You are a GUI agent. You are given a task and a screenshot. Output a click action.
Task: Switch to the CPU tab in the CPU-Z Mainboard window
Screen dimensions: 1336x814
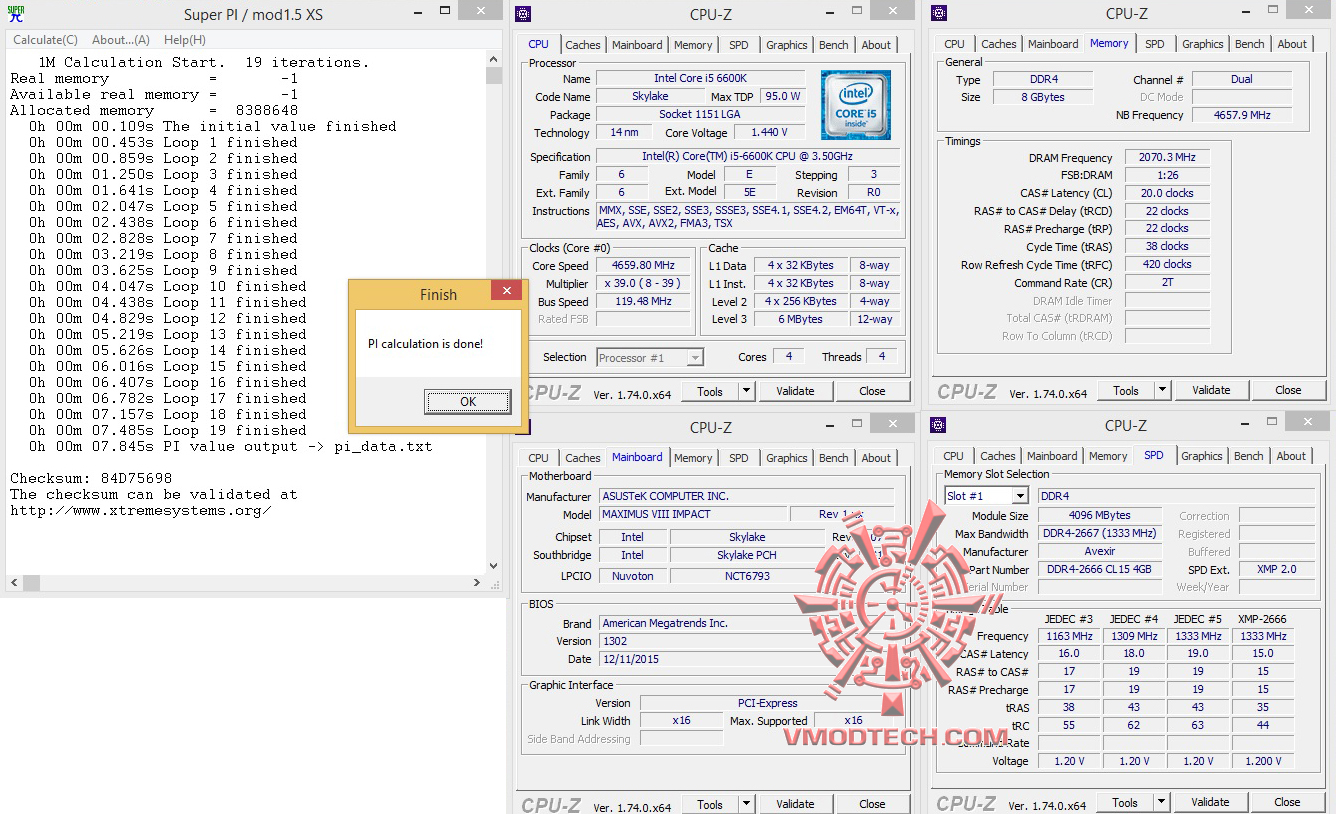[539, 458]
